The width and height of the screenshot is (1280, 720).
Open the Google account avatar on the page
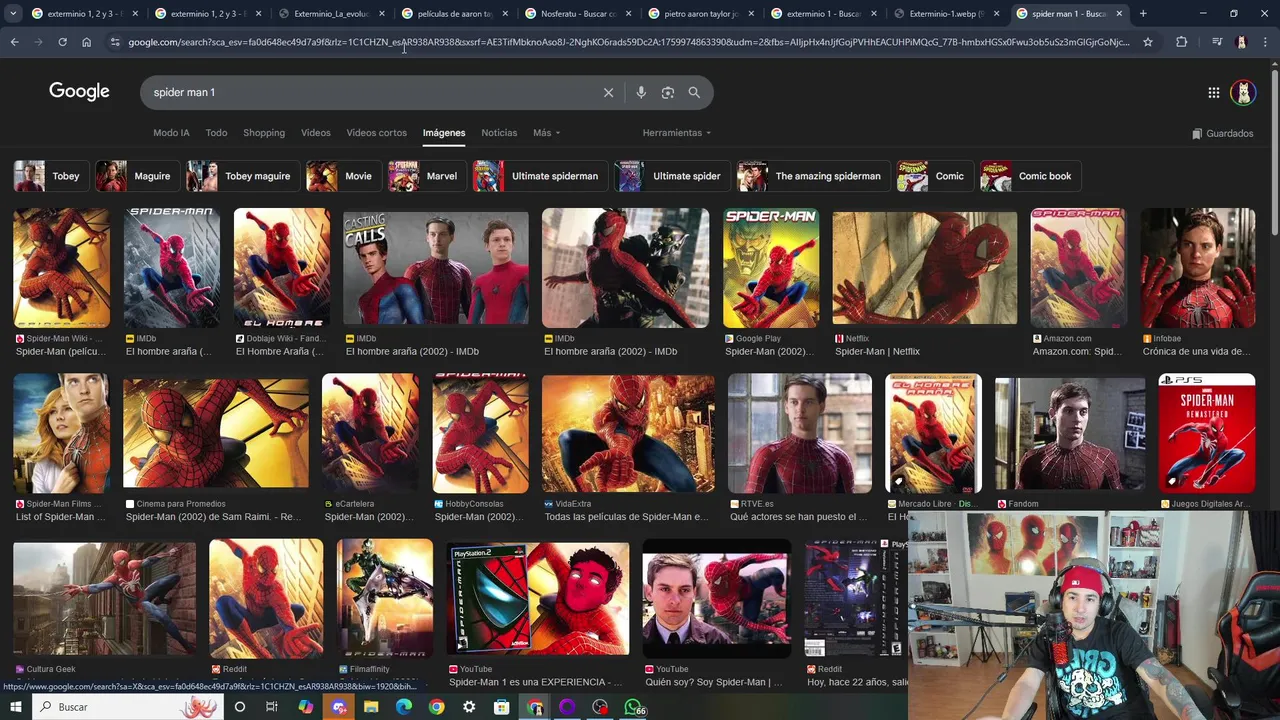pos(1243,92)
